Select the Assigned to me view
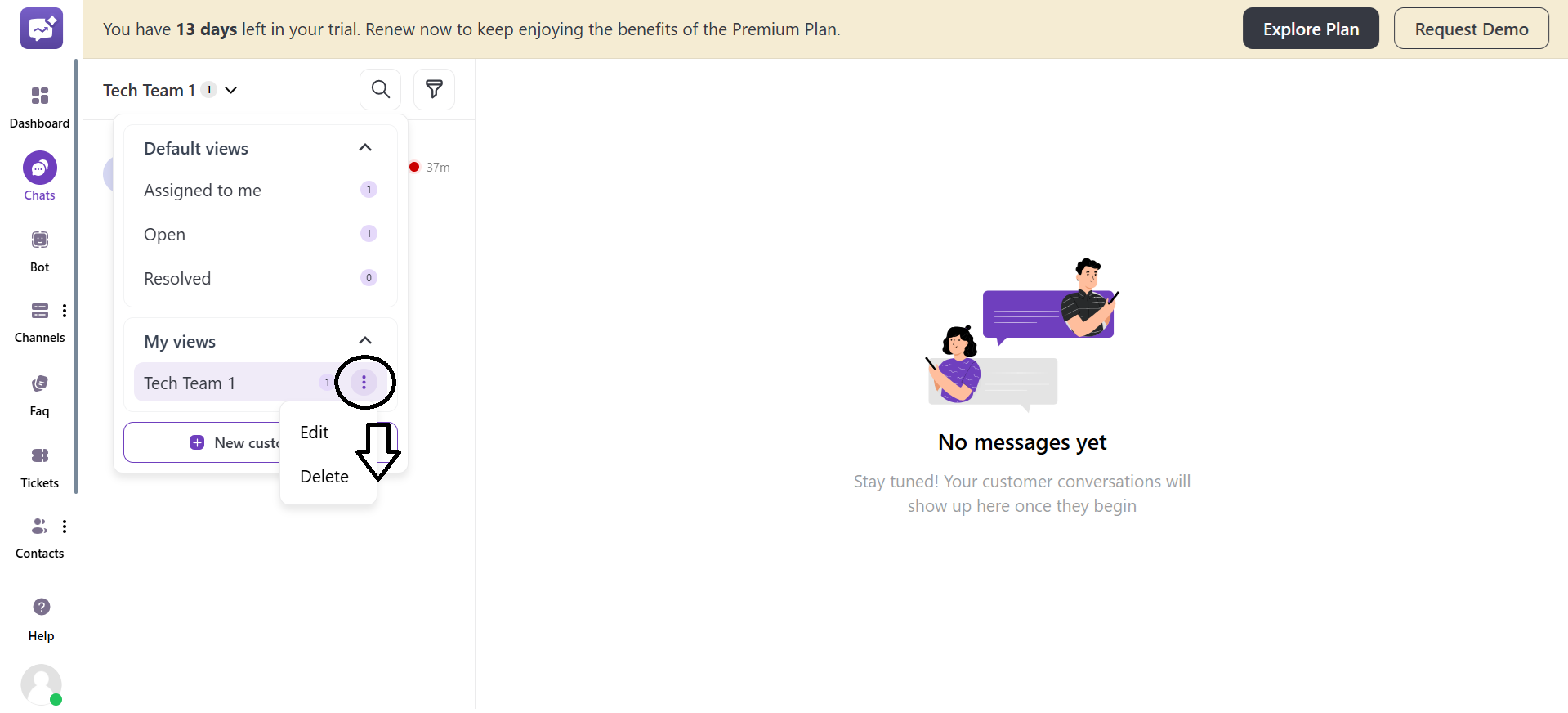The width and height of the screenshot is (1568, 713). pyautogui.click(x=203, y=191)
